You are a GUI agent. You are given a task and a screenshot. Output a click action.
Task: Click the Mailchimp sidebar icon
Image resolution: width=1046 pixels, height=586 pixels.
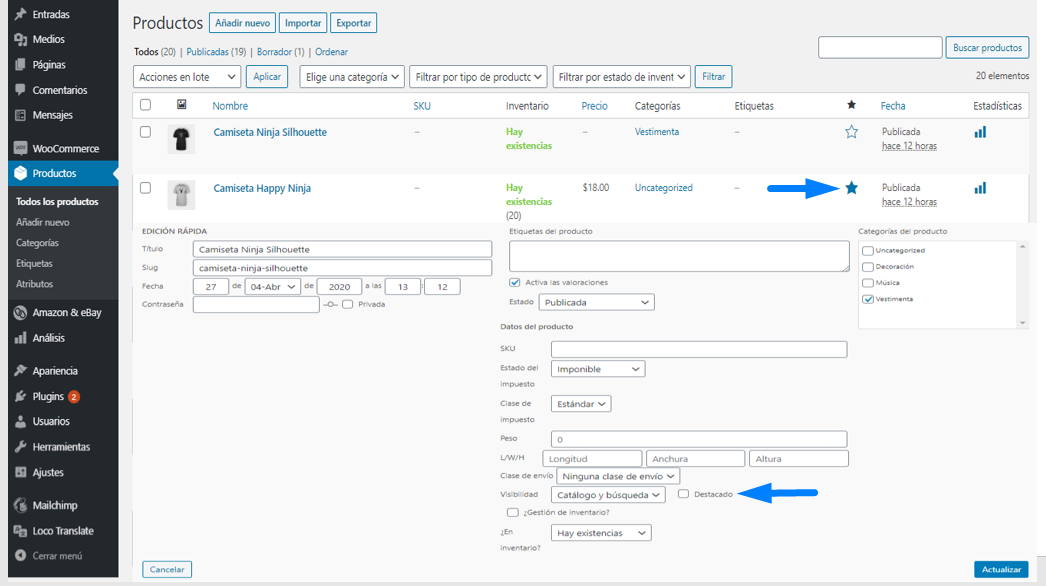click(20, 505)
